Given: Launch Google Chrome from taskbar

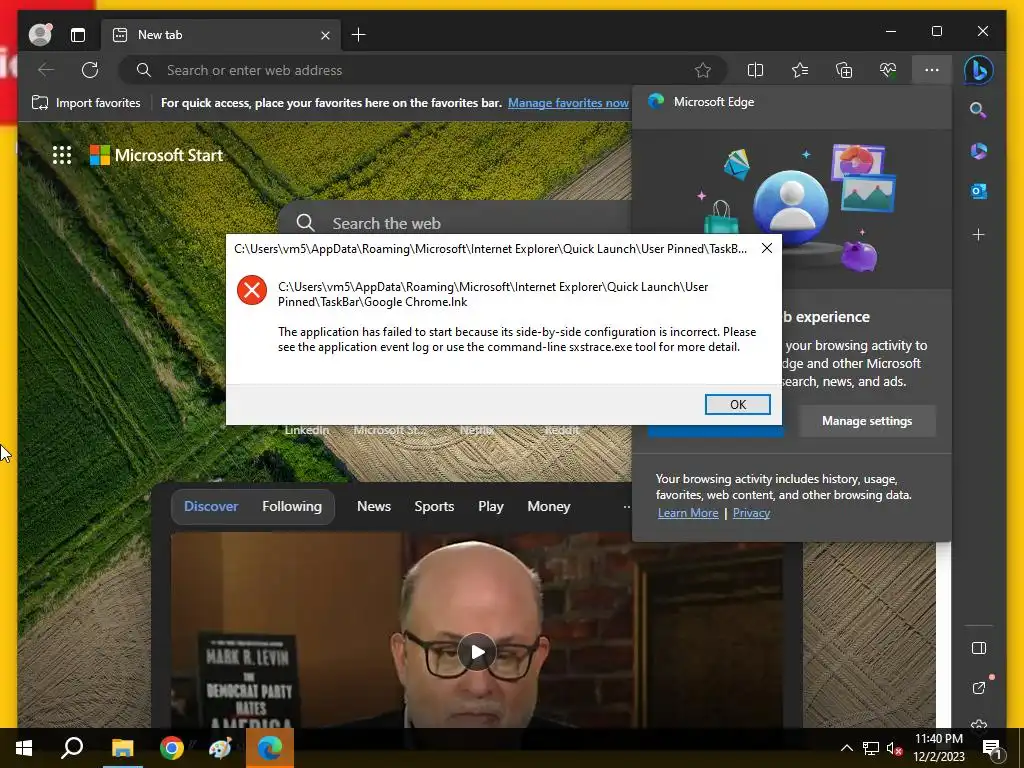Looking at the screenshot, I should [x=172, y=748].
